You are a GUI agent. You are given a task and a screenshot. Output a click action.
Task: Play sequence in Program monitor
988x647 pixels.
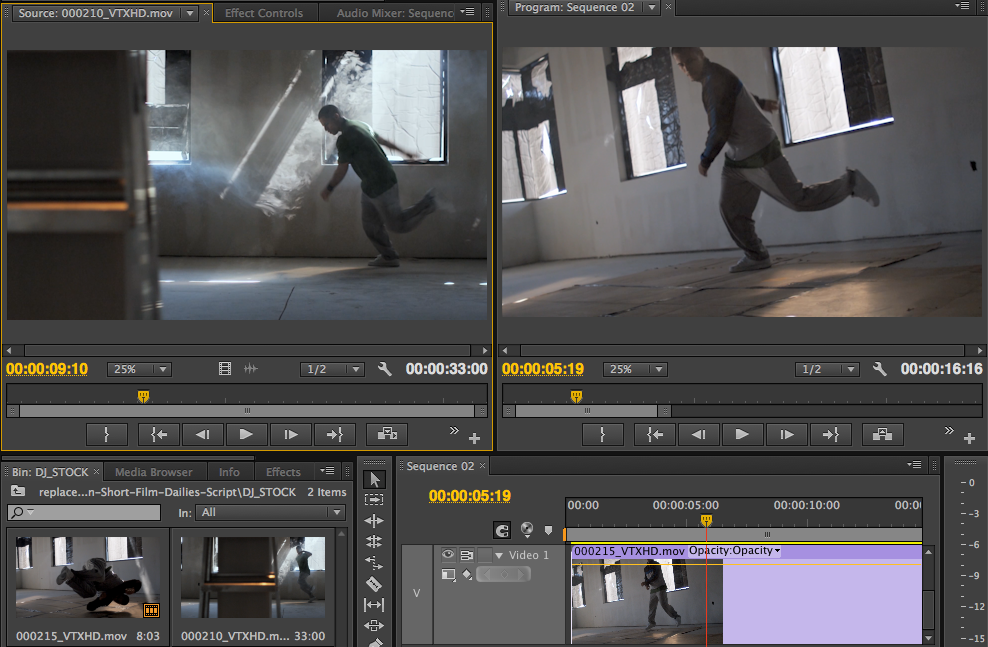point(742,434)
